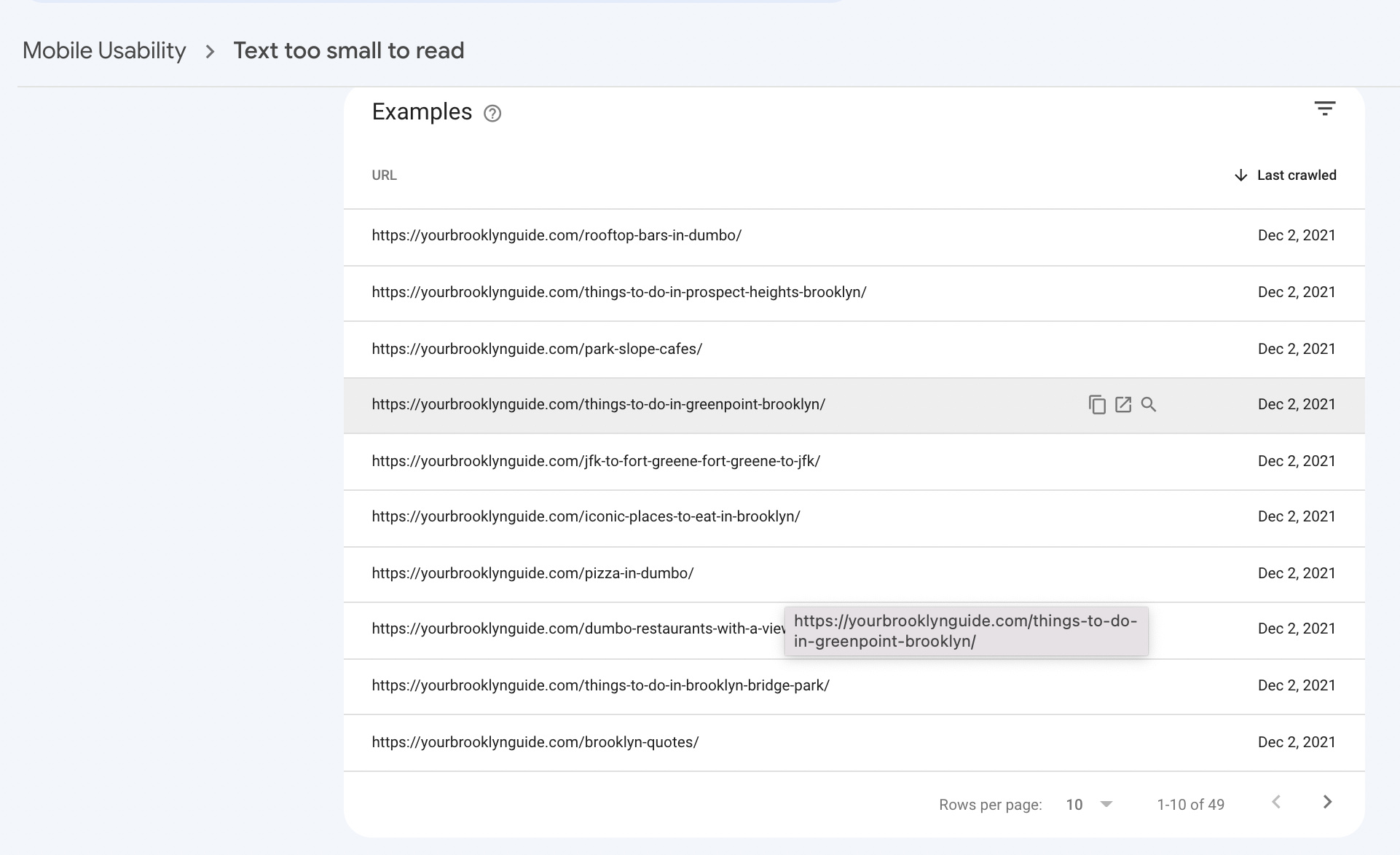Select the park-slope-cafes URL row
The height and width of the screenshot is (855, 1400).
[x=854, y=350]
